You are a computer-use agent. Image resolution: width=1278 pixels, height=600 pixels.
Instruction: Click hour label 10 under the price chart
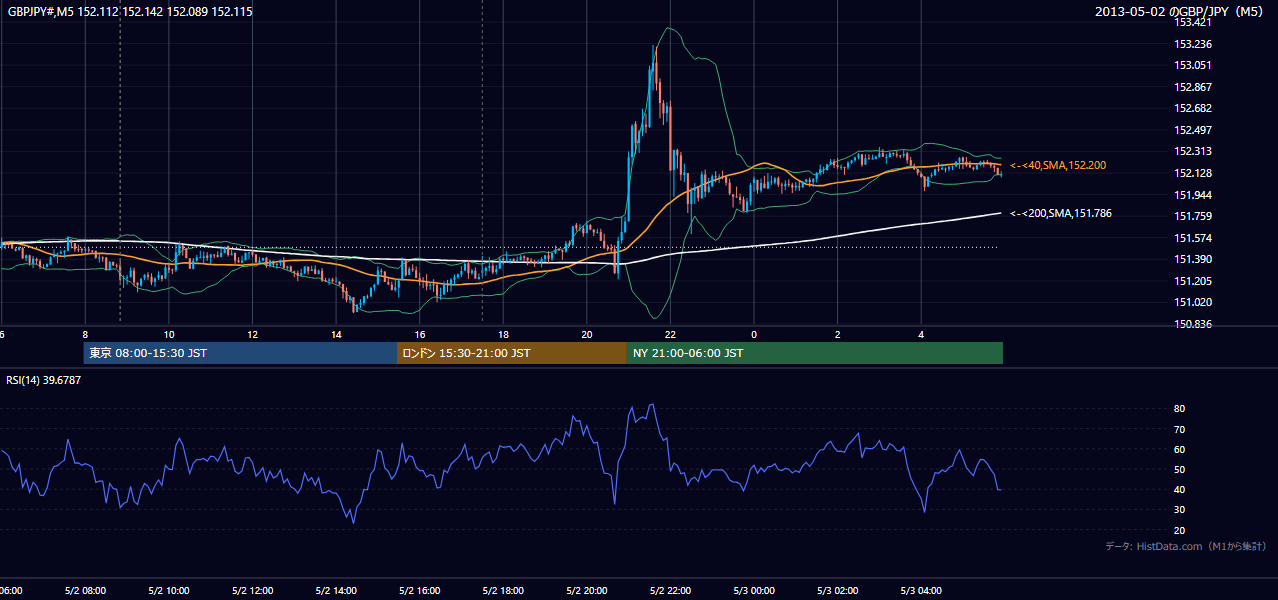pos(169,334)
